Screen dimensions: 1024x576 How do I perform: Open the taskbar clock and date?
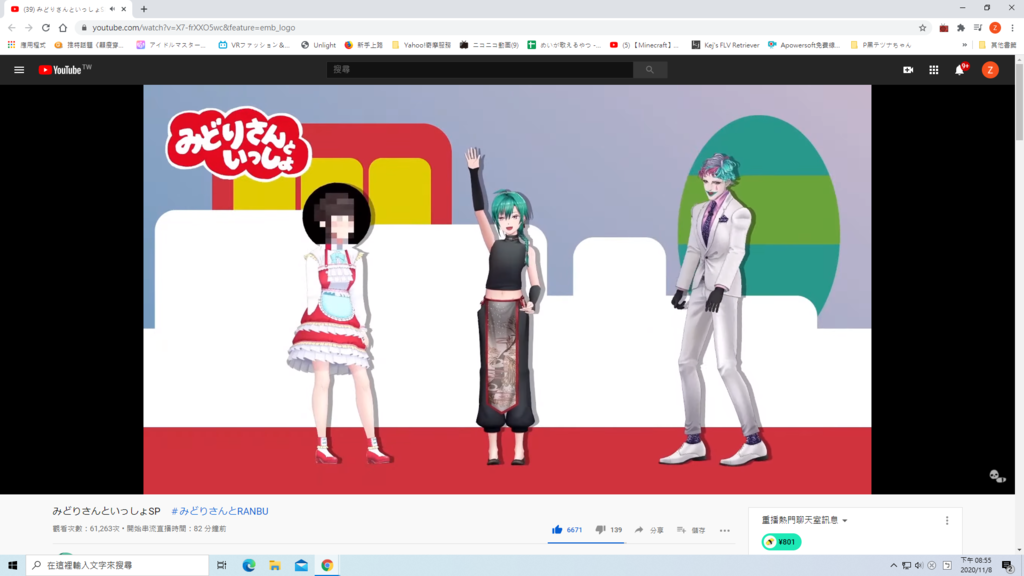coord(976,566)
